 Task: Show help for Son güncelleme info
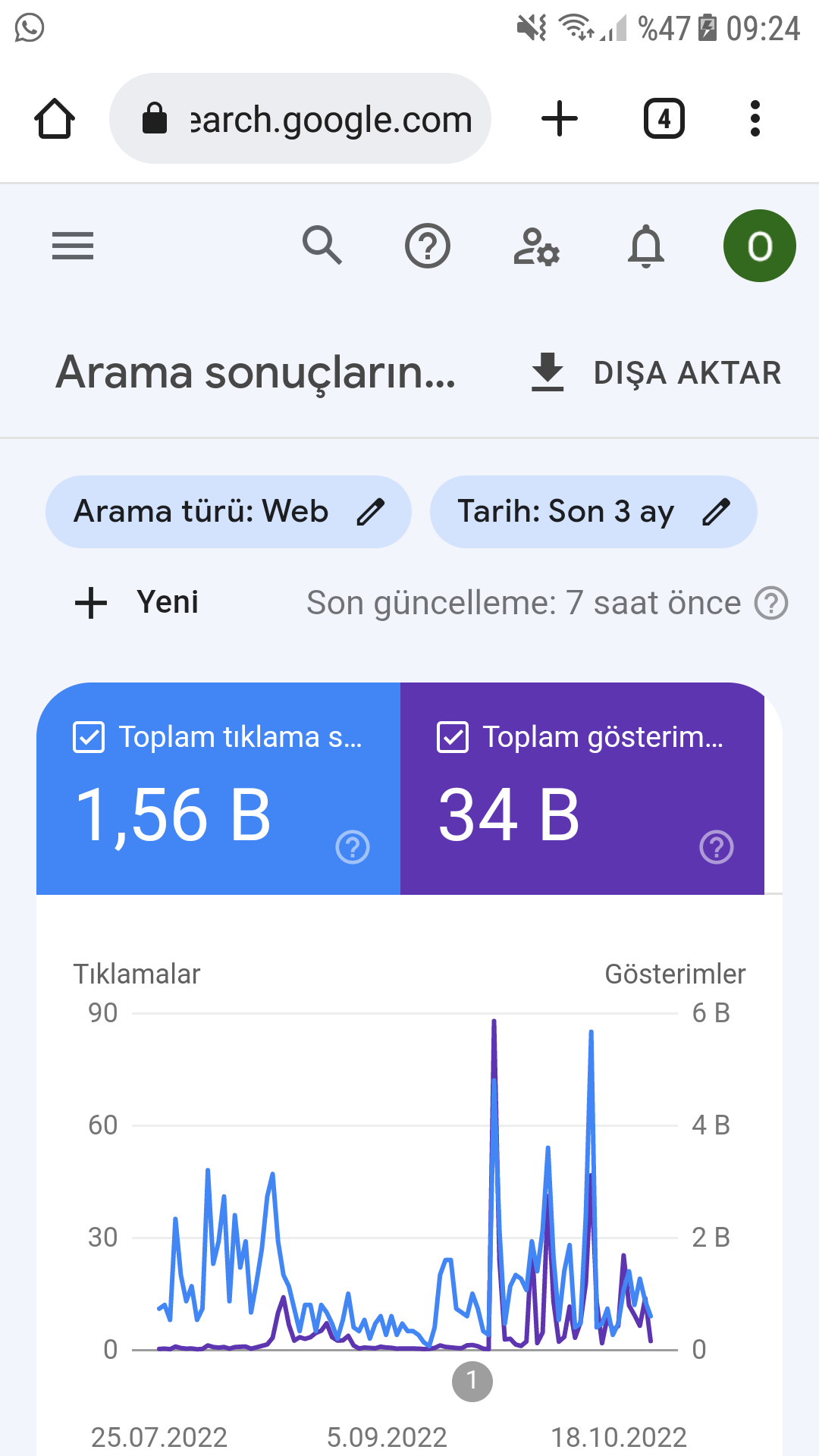[x=771, y=603]
